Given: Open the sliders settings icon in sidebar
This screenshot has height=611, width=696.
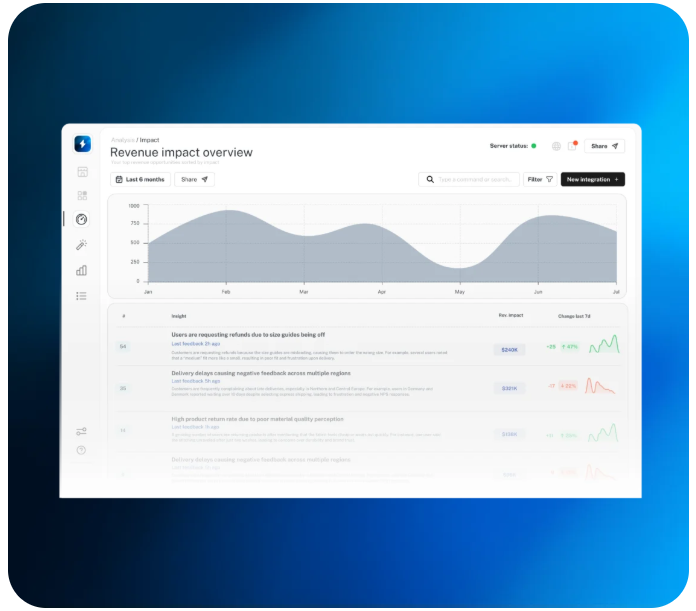Looking at the screenshot, I should (82, 432).
